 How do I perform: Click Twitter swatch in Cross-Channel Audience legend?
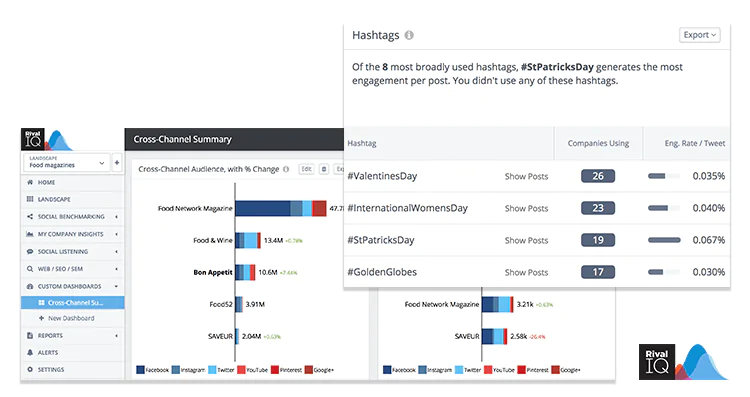(212, 370)
